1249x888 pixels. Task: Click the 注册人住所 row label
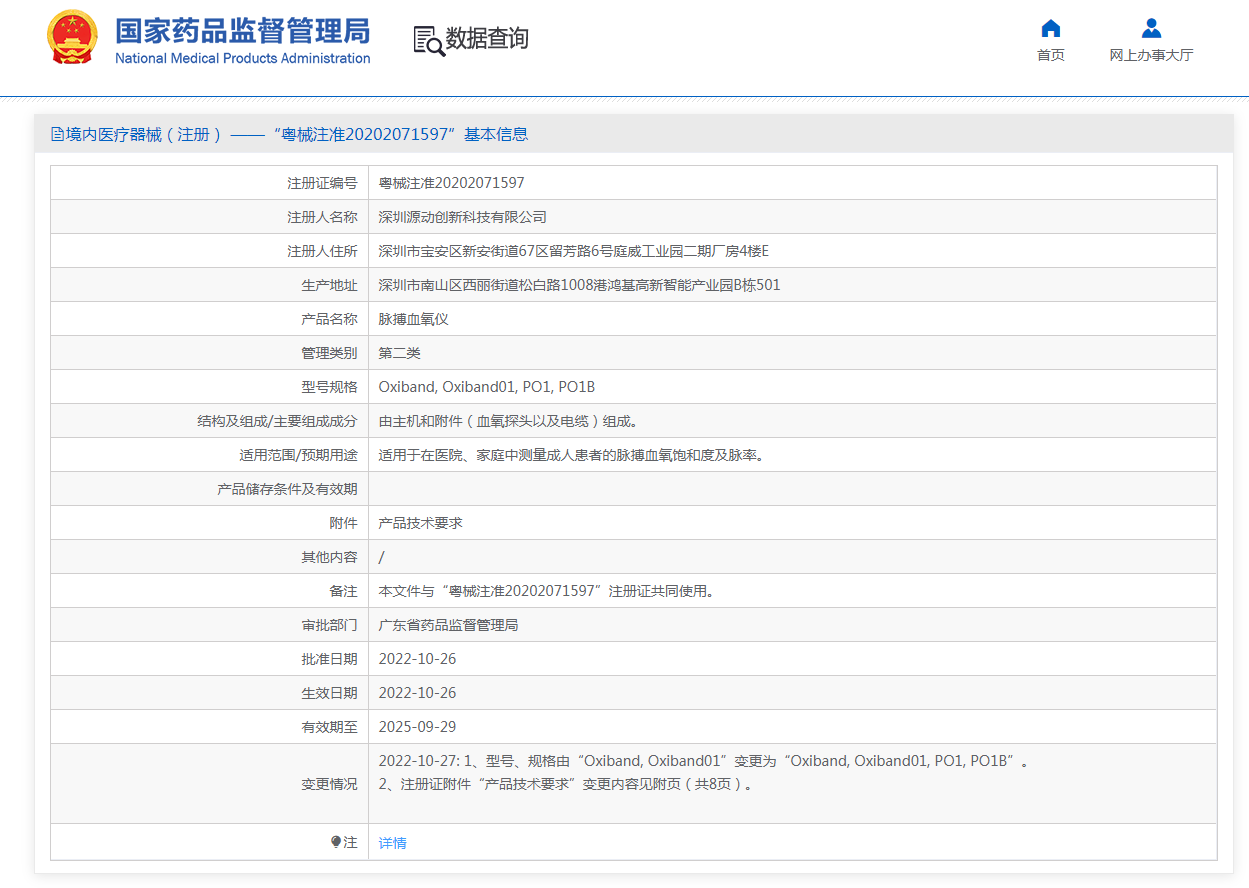pos(322,251)
